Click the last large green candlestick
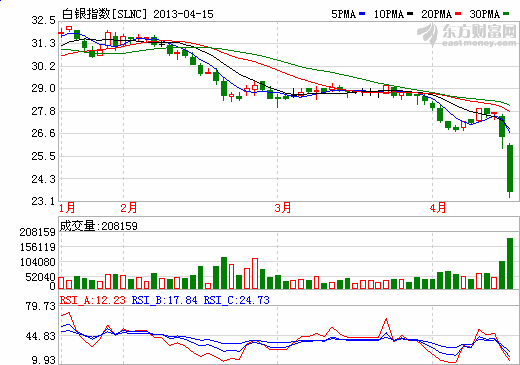This screenshot has width=520, height=365. pyautogui.click(x=510, y=169)
